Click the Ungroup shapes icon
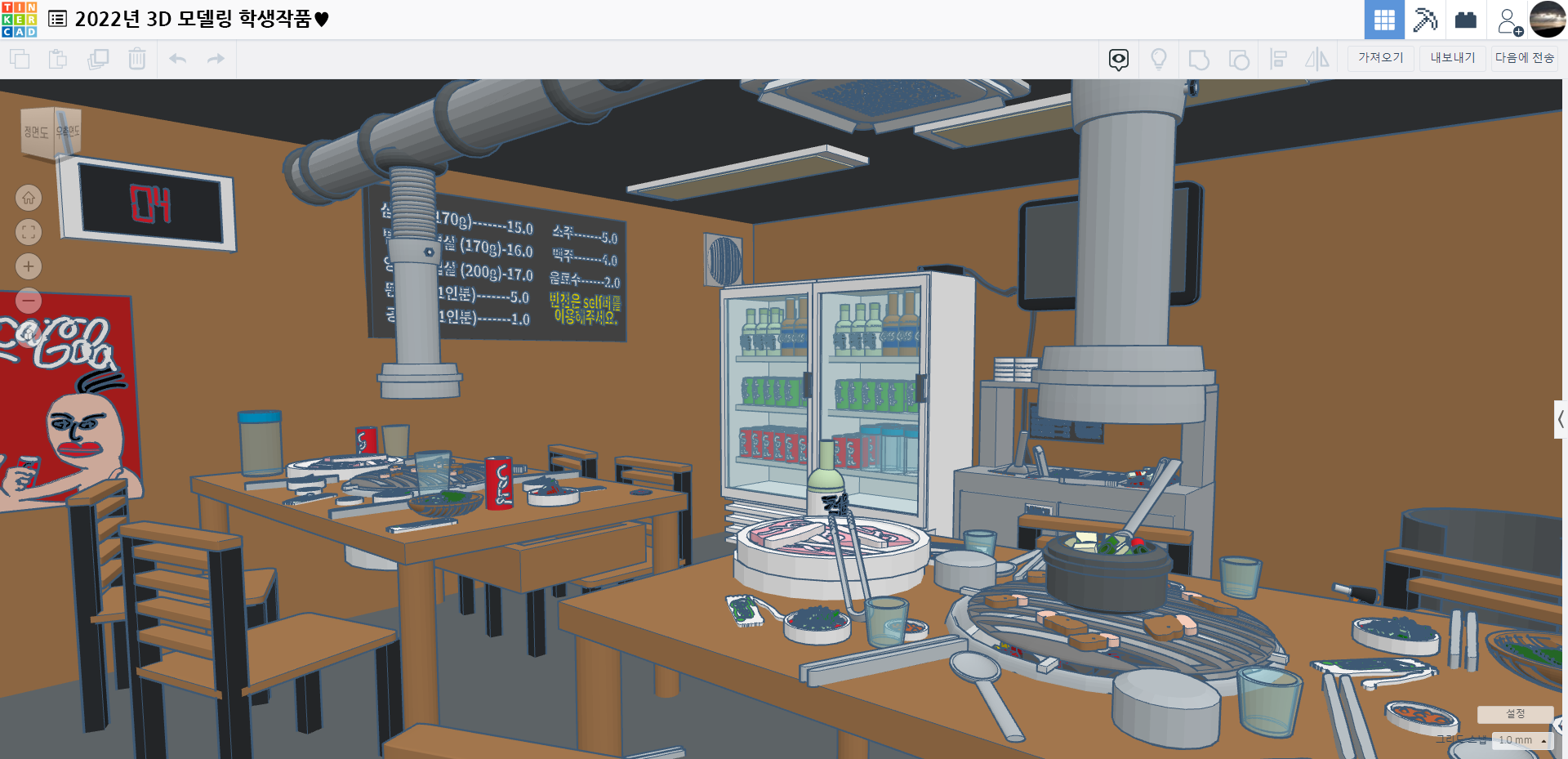Screen dimensions: 1568x759 point(1239,60)
